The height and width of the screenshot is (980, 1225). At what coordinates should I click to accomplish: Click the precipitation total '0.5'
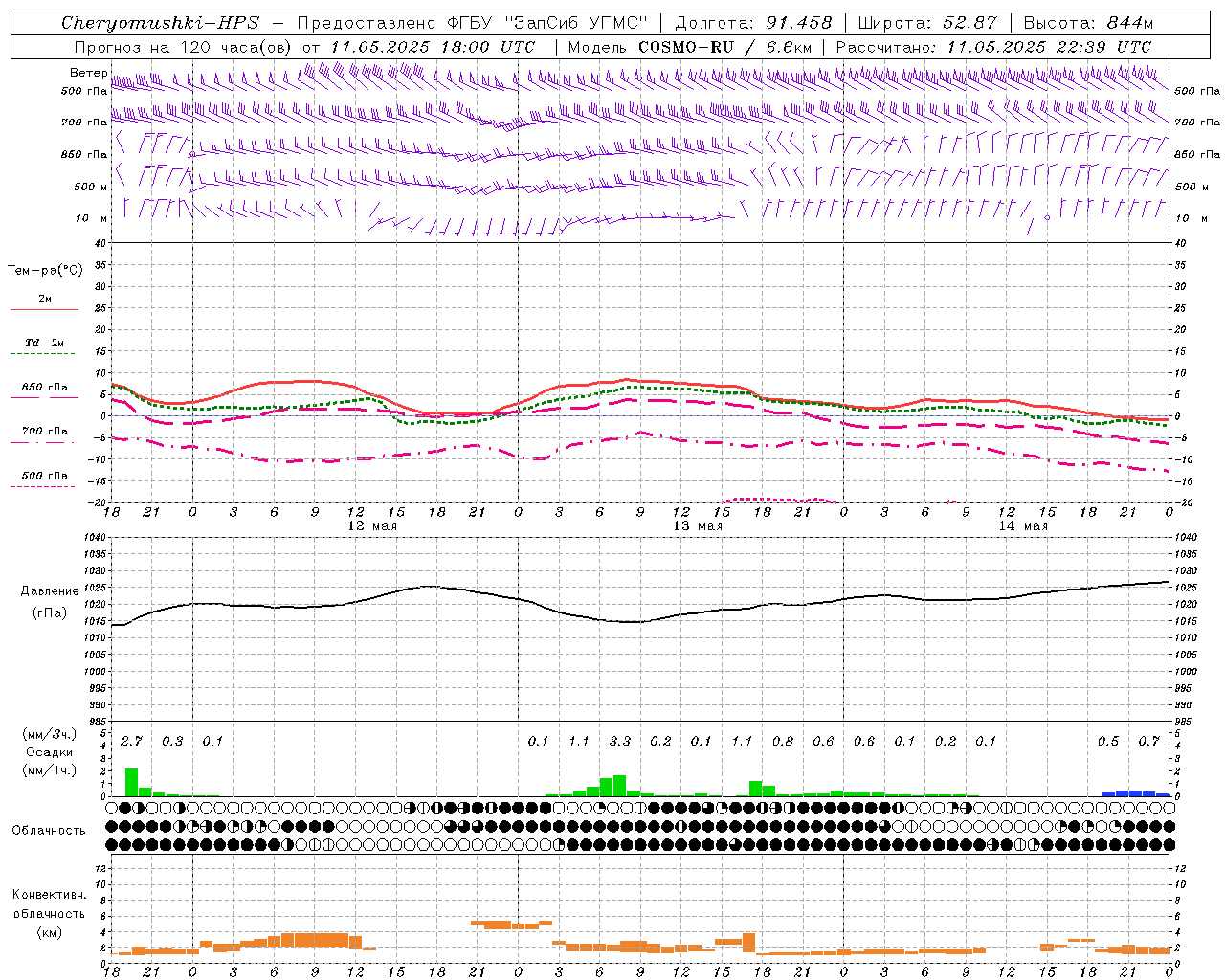pyautogui.click(x=1108, y=742)
